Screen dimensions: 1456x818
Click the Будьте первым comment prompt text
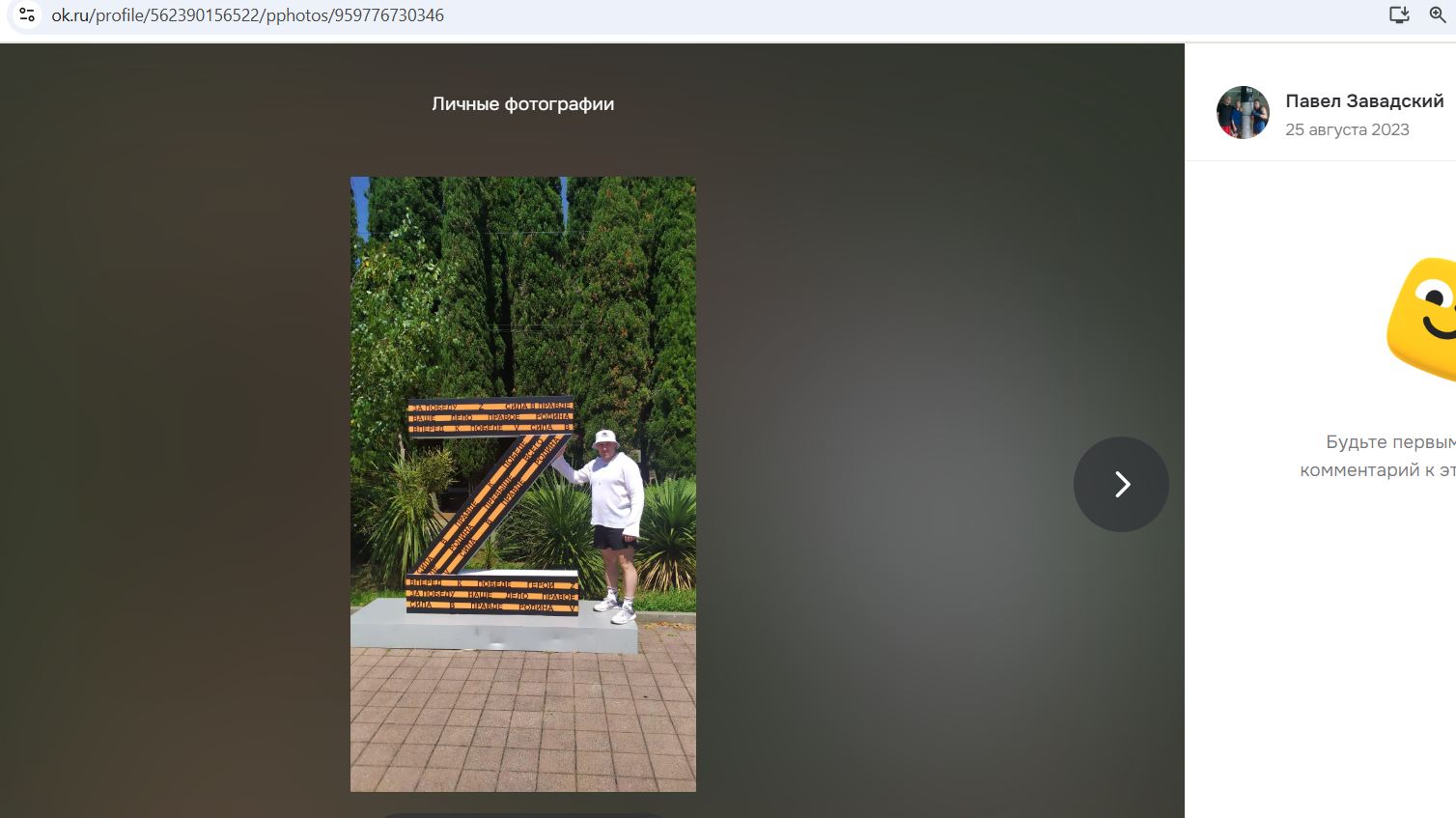tap(1390, 441)
